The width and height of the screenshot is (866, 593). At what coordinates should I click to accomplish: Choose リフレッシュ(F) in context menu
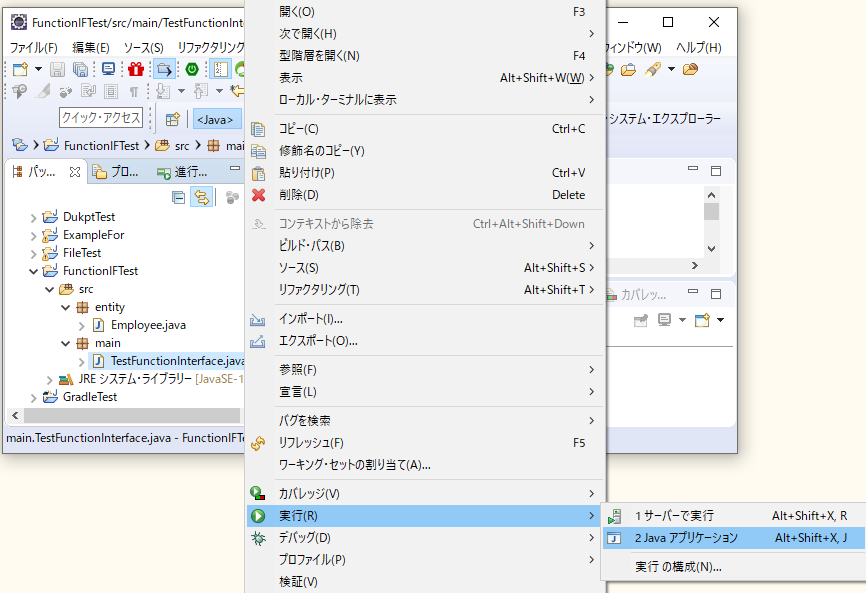[426, 443]
